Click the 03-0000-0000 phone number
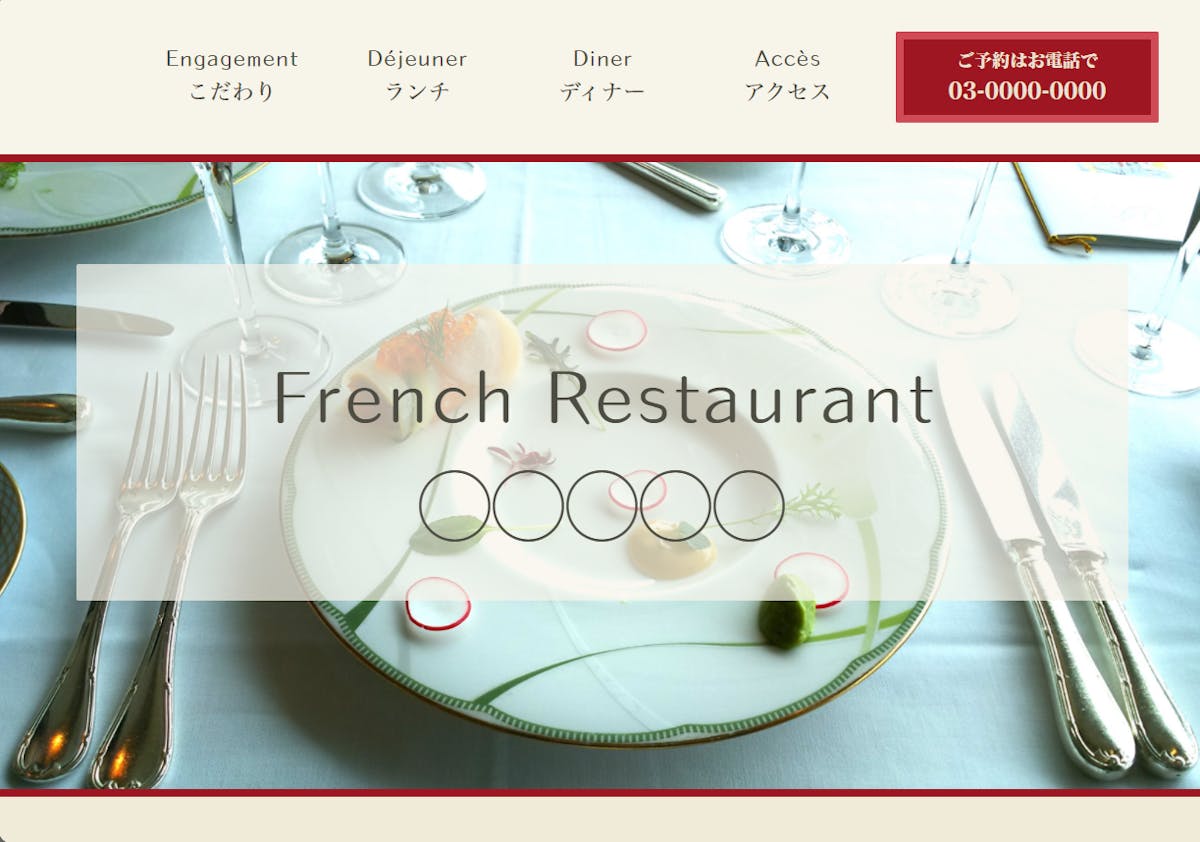This screenshot has width=1200, height=842. click(1027, 91)
